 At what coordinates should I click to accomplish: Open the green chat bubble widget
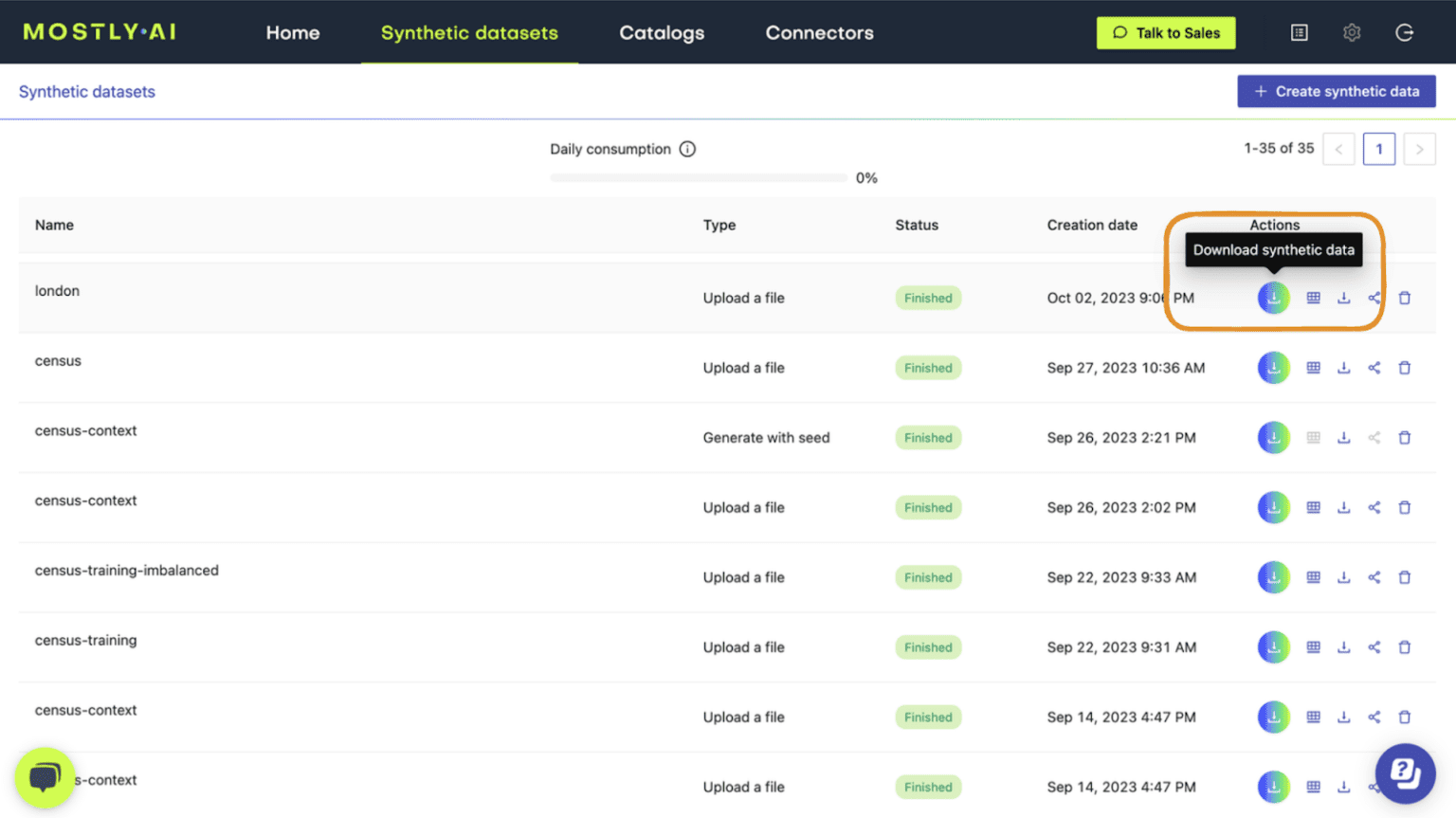45,777
